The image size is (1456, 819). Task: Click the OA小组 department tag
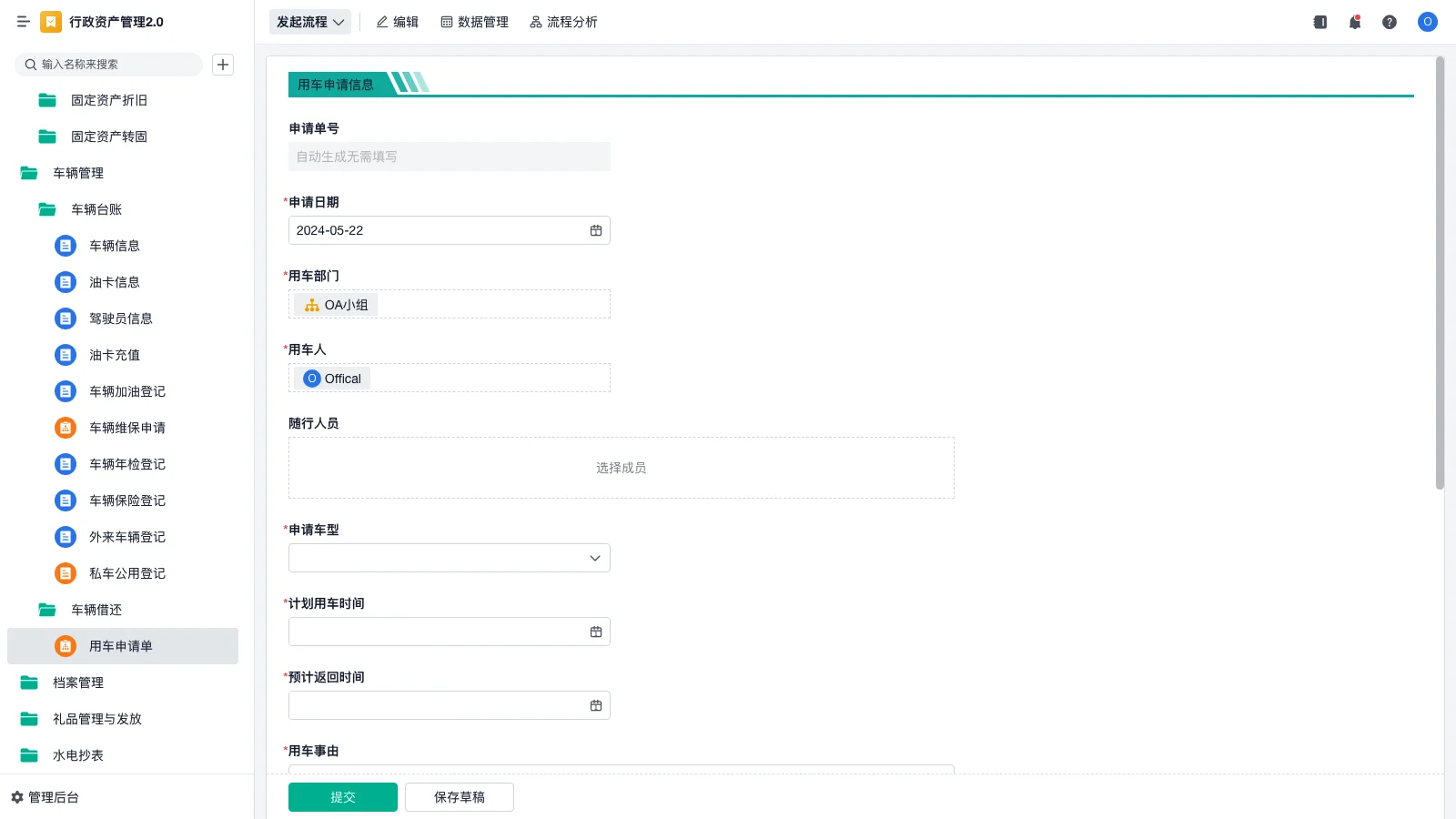pyautogui.click(x=336, y=305)
